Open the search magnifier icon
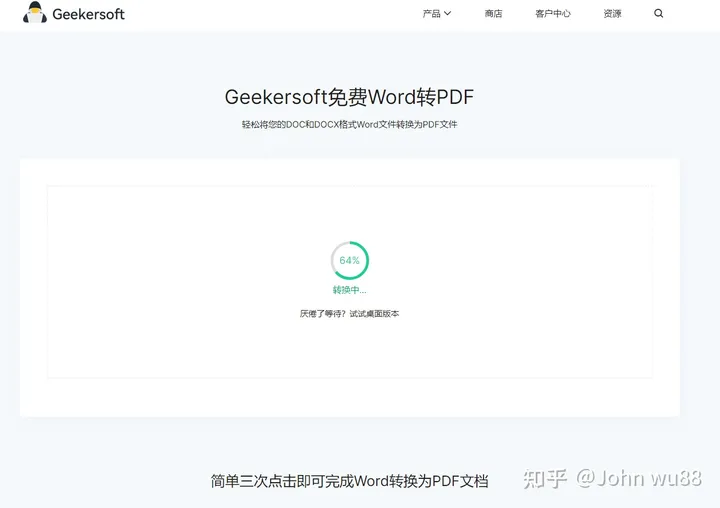This screenshot has width=720, height=508. 658,13
